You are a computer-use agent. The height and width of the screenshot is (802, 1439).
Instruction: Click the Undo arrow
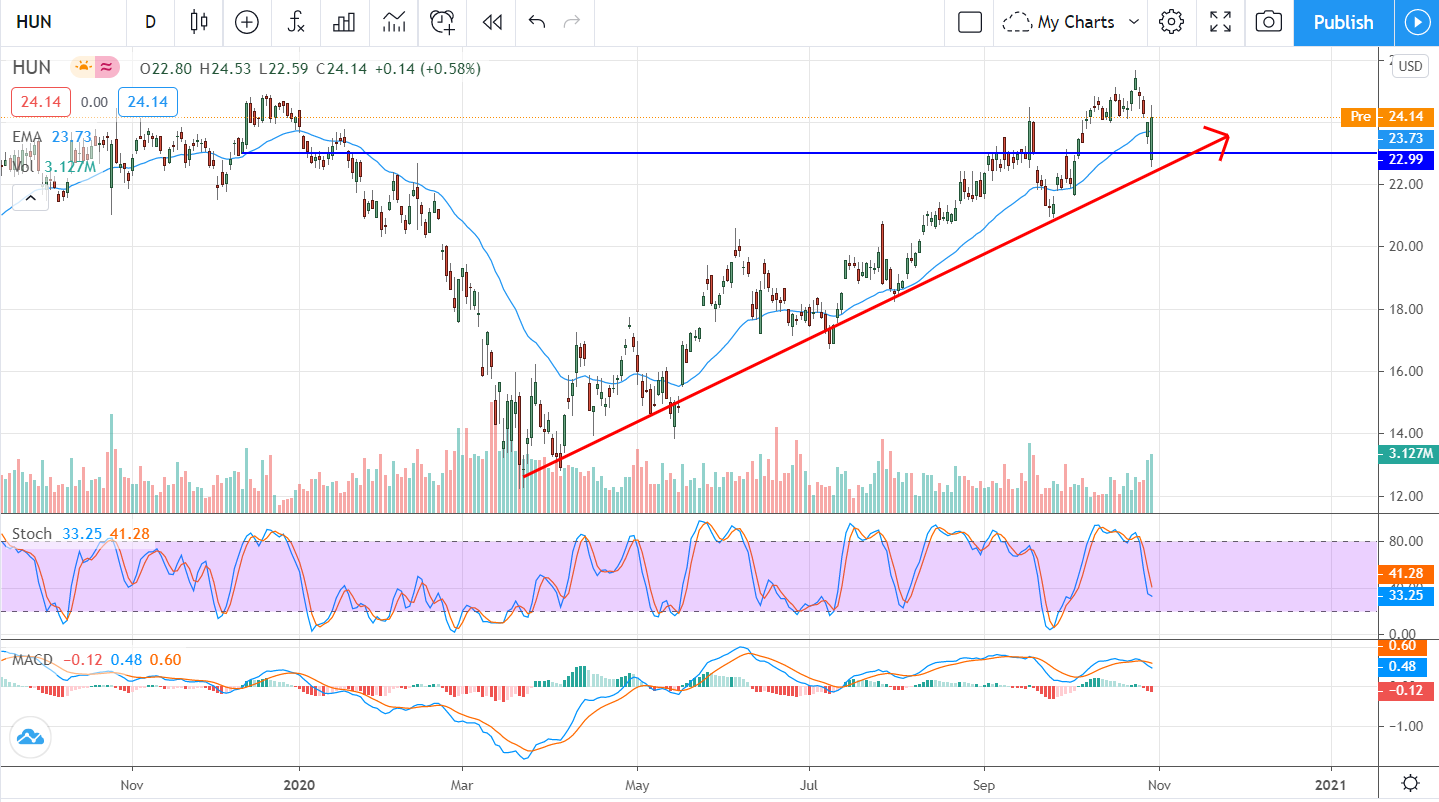(x=537, y=22)
